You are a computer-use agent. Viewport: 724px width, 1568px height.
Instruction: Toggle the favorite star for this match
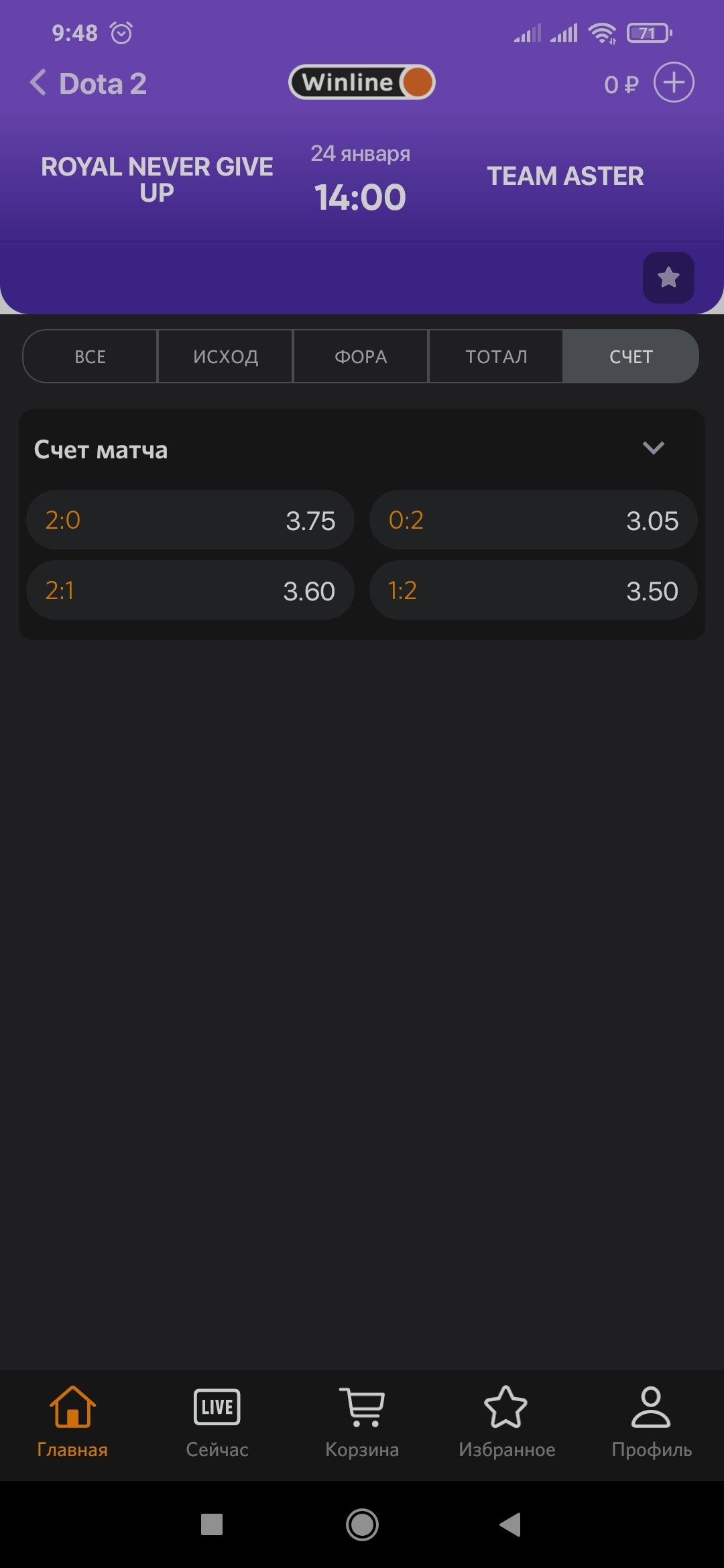point(668,277)
